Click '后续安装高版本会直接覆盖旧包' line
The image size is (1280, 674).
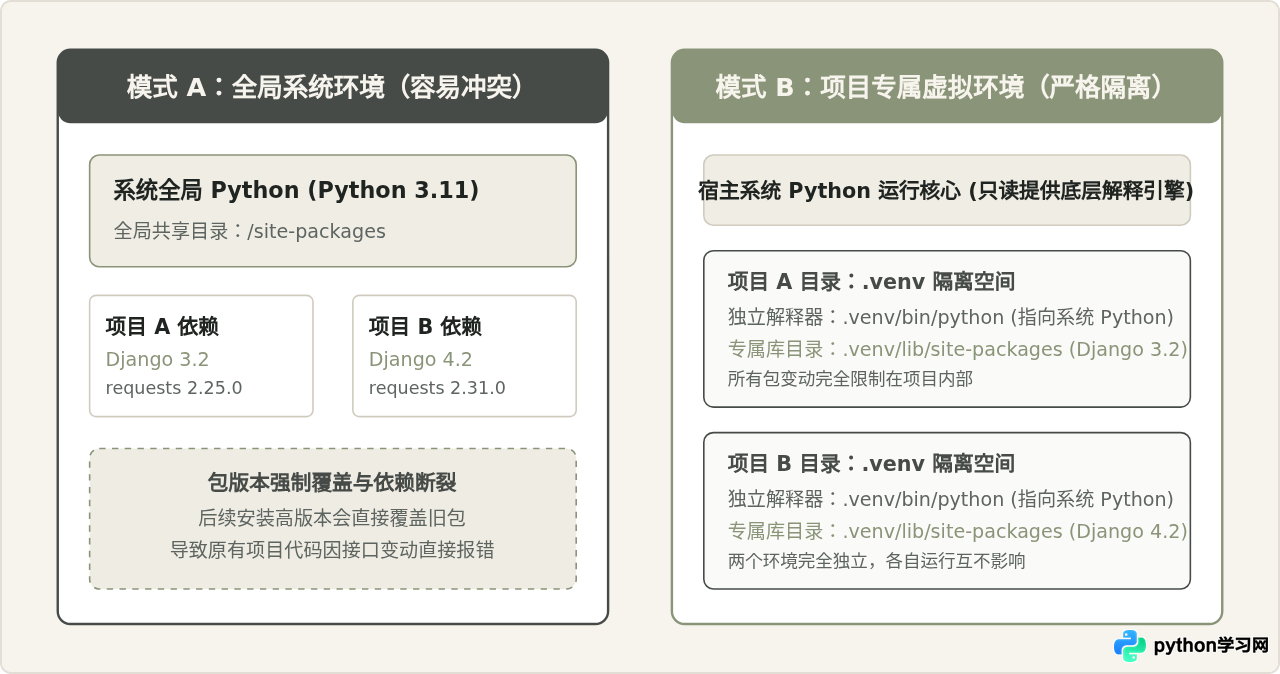[332, 518]
